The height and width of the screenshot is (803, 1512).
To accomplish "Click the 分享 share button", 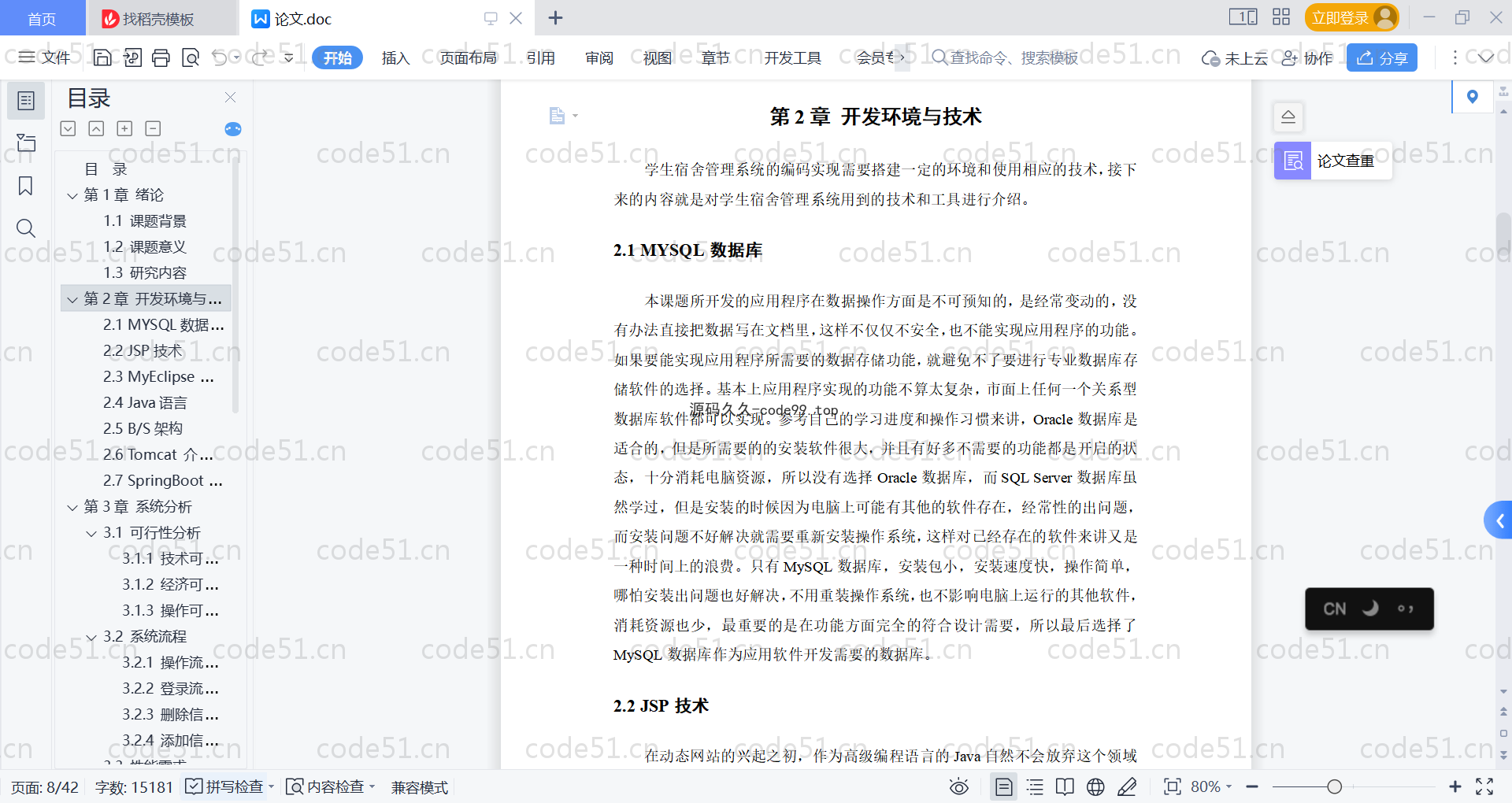I will (x=1381, y=57).
